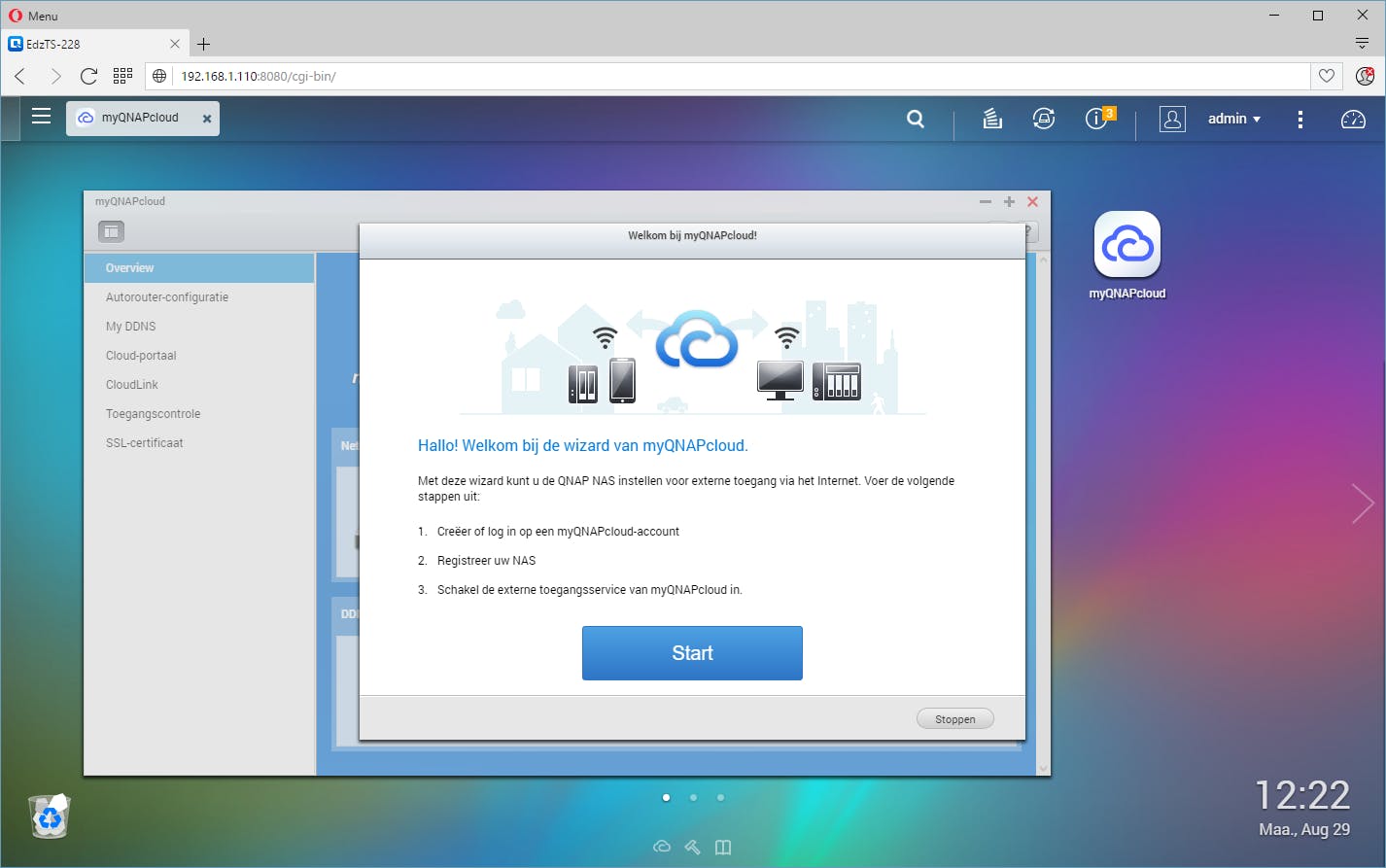Open Cloud-portaal in the sidebar

199,356
